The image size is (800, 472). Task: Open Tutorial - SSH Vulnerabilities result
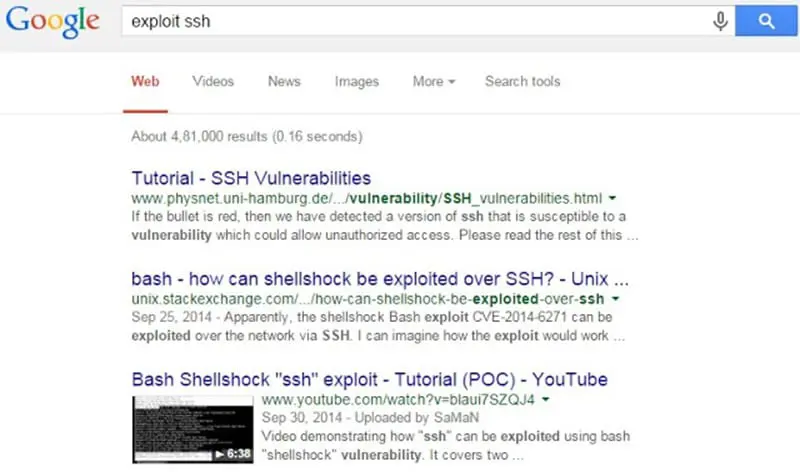coord(251,179)
